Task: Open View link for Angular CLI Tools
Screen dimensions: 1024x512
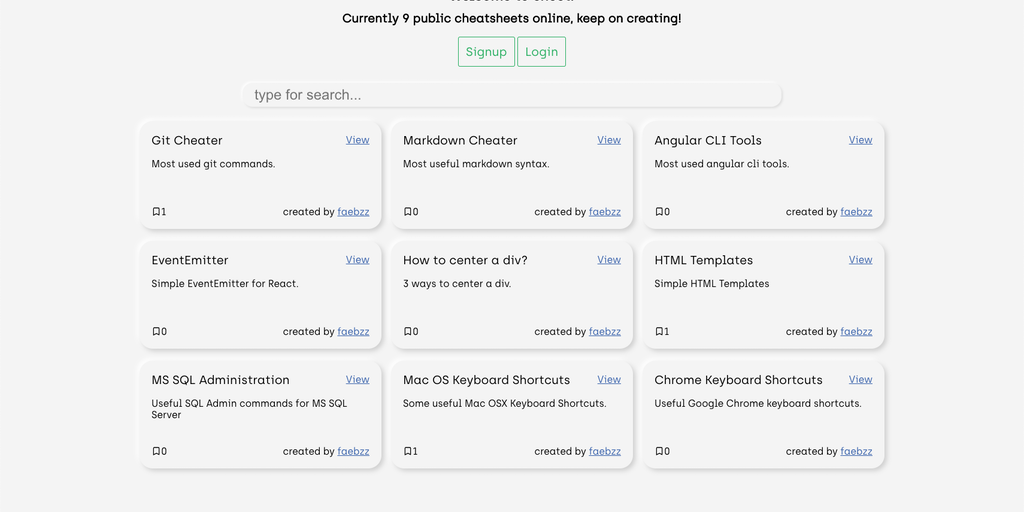Action: coord(860,140)
